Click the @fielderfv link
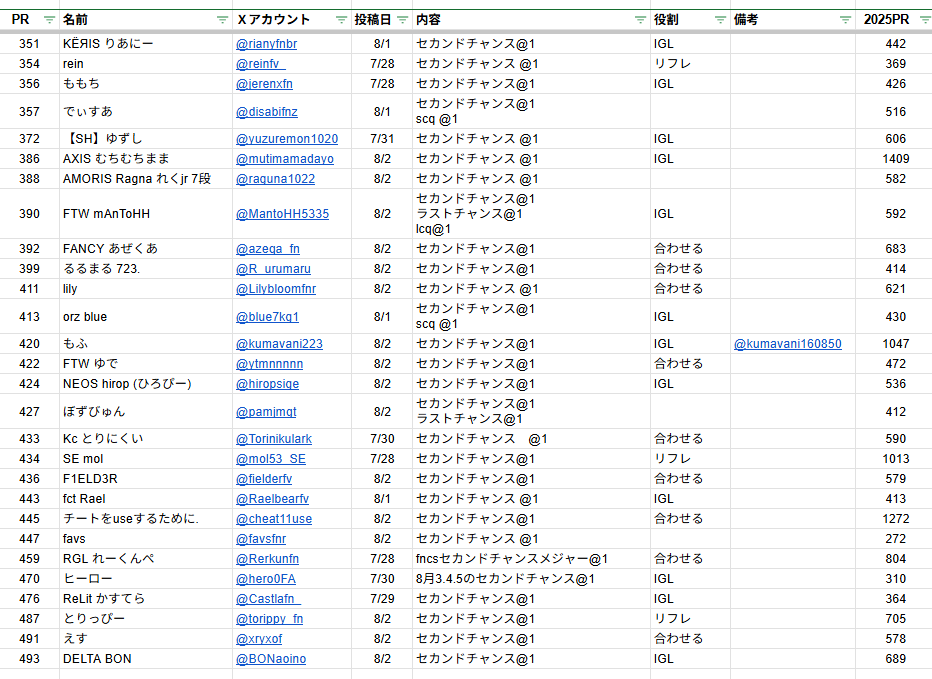This screenshot has width=932, height=679. tap(264, 479)
